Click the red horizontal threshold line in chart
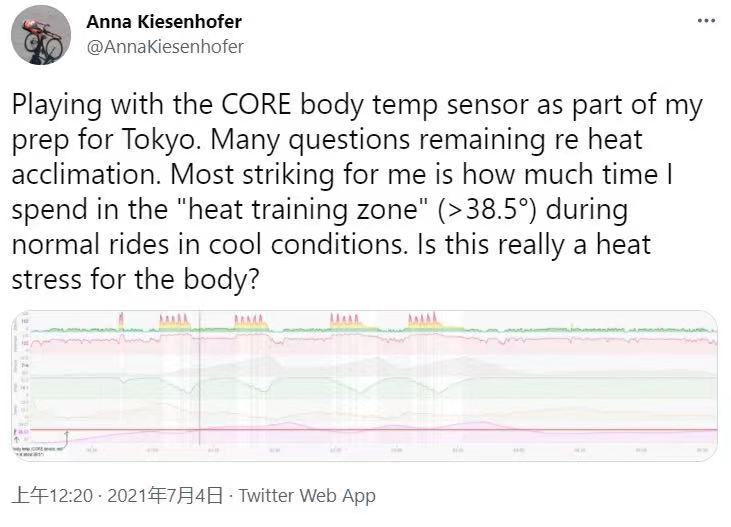731x527 pixels. pos(400,430)
